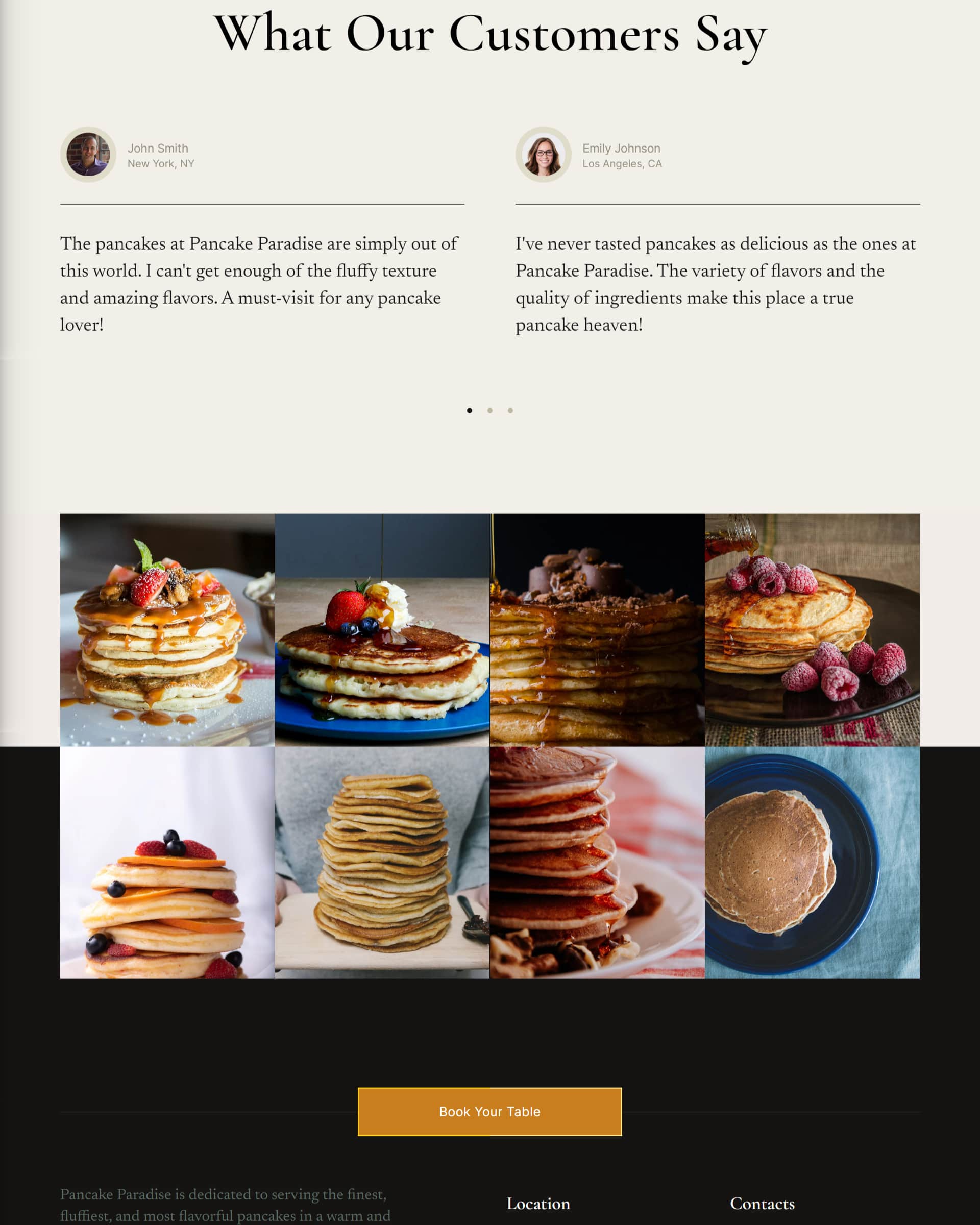
Task: View the syrupy pancake stack on white plate
Action: tap(597, 863)
